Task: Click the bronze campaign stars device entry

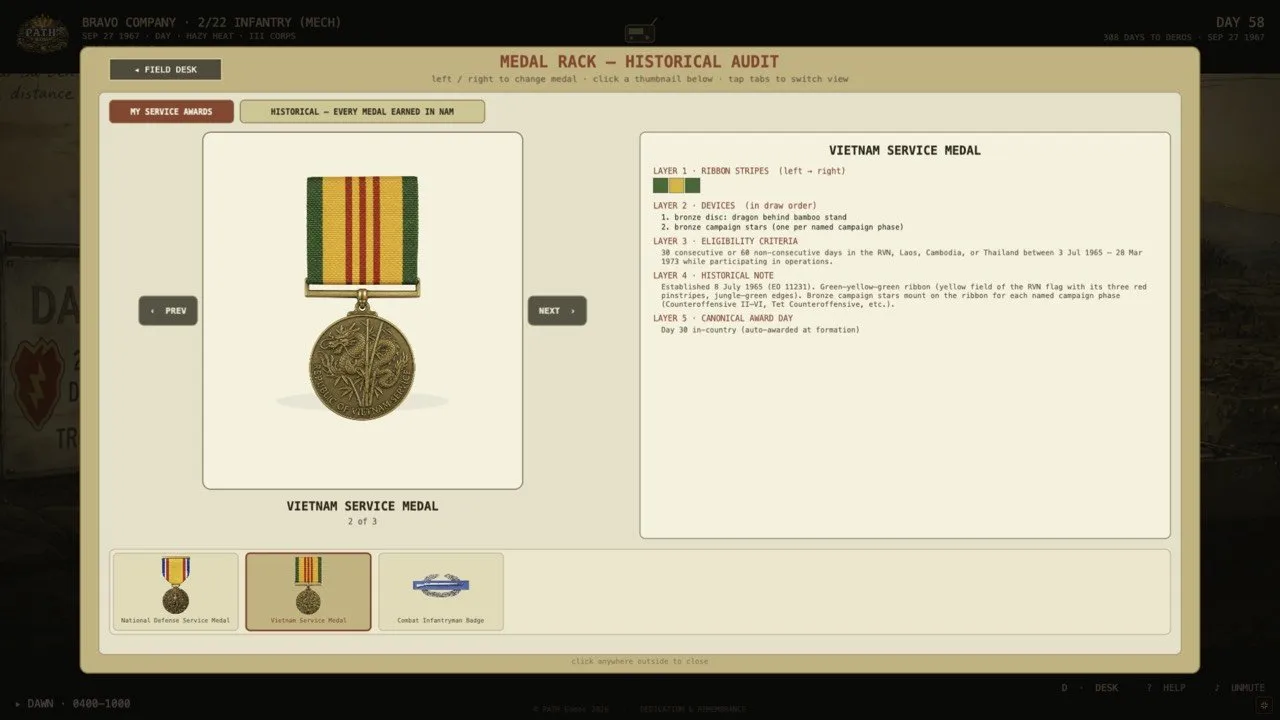Action: (x=782, y=227)
